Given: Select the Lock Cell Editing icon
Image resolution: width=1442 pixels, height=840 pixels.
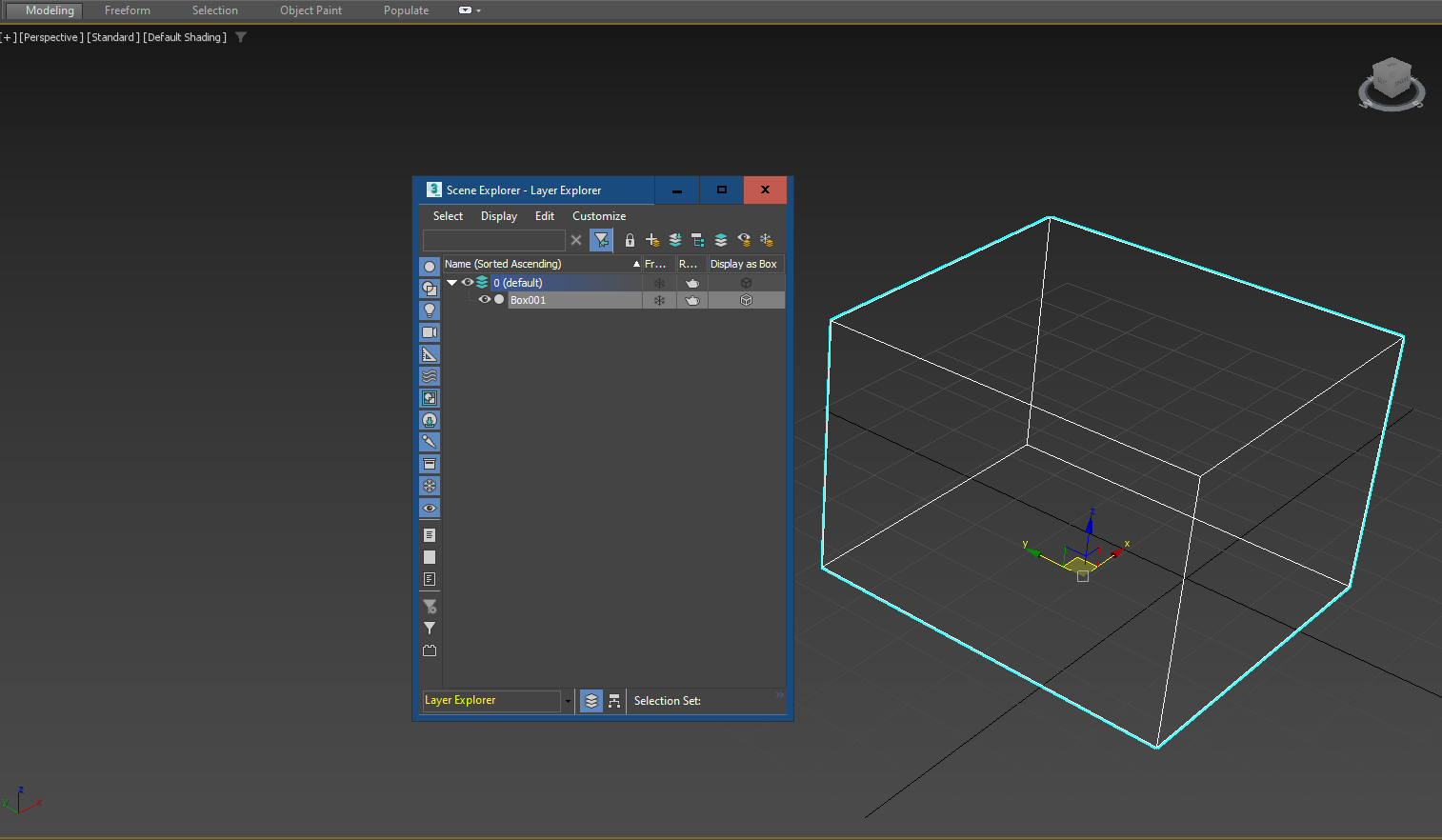Looking at the screenshot, I should [x=630, y=240].
